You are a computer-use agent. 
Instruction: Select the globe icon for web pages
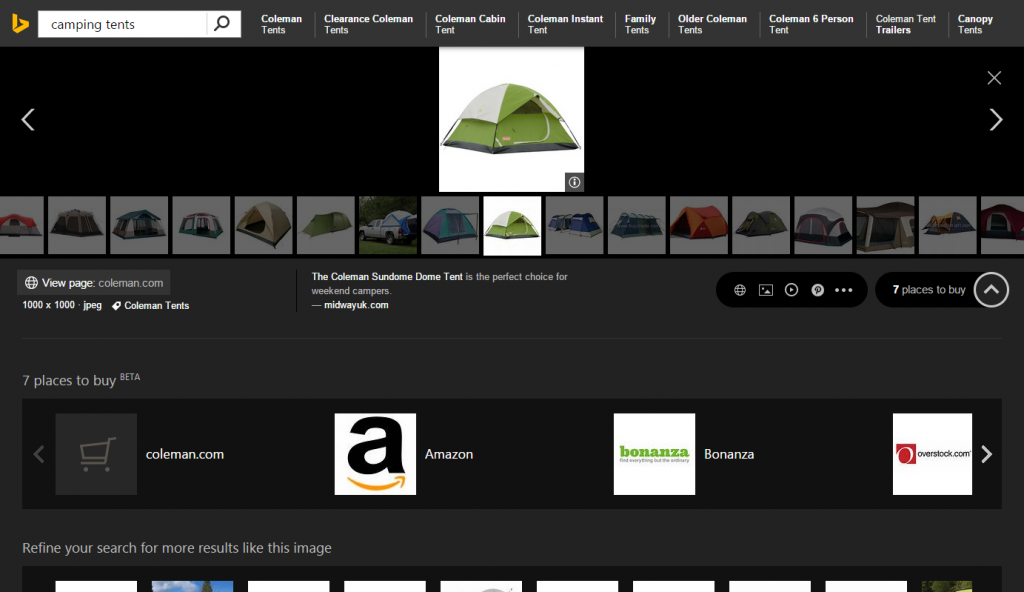pyautogui.click(x=740, y=289)
